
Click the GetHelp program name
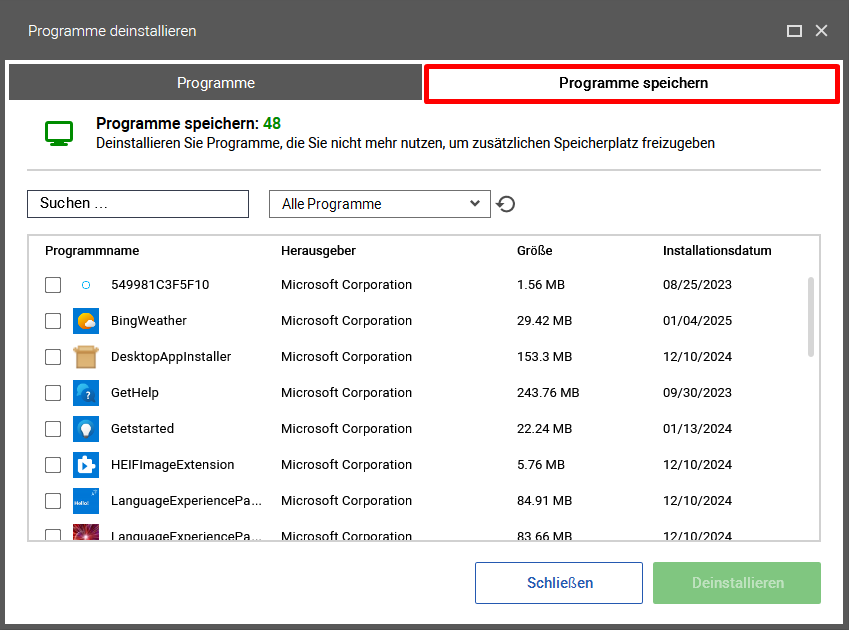point(135,393)
